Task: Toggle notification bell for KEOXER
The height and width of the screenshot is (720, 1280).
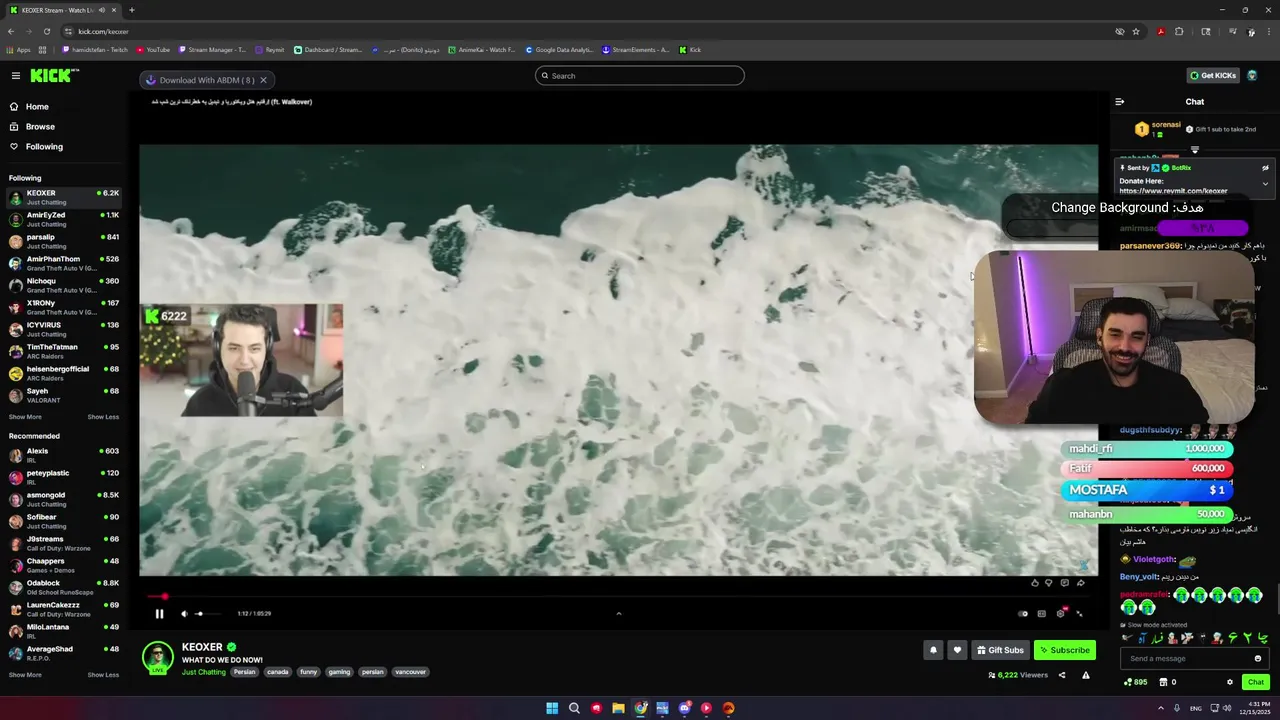Action: pos(933,650)
